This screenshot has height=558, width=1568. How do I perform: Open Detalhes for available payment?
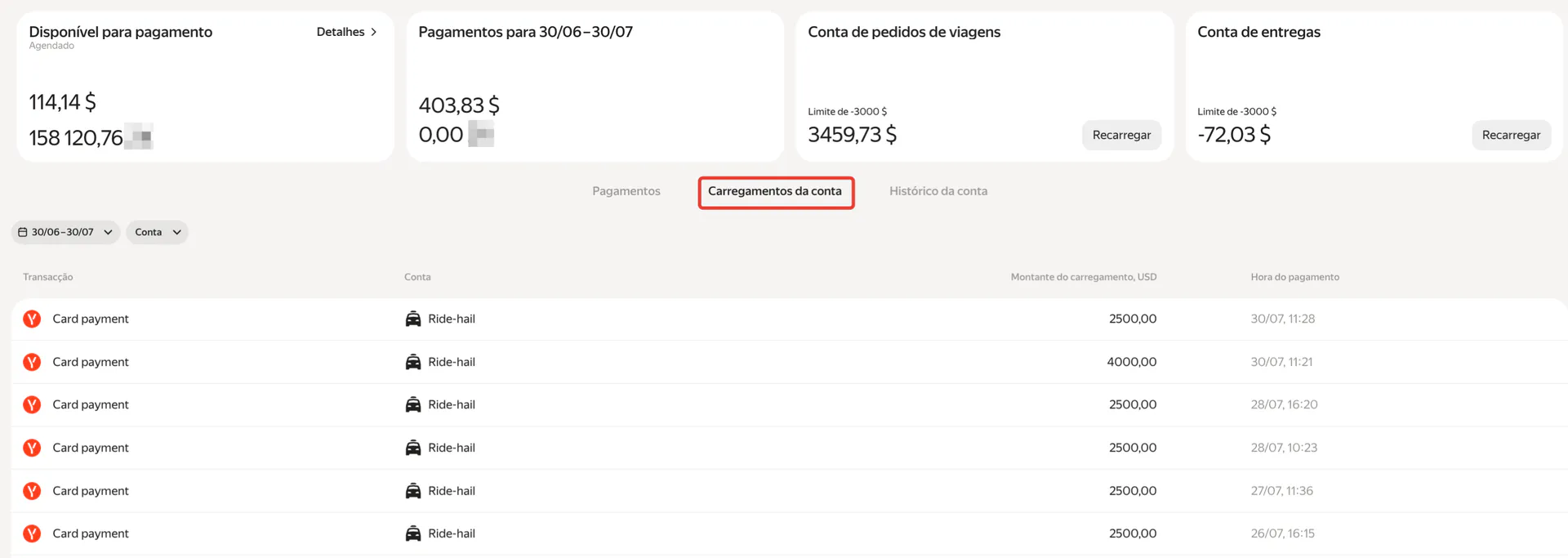[x=347, y=32]
